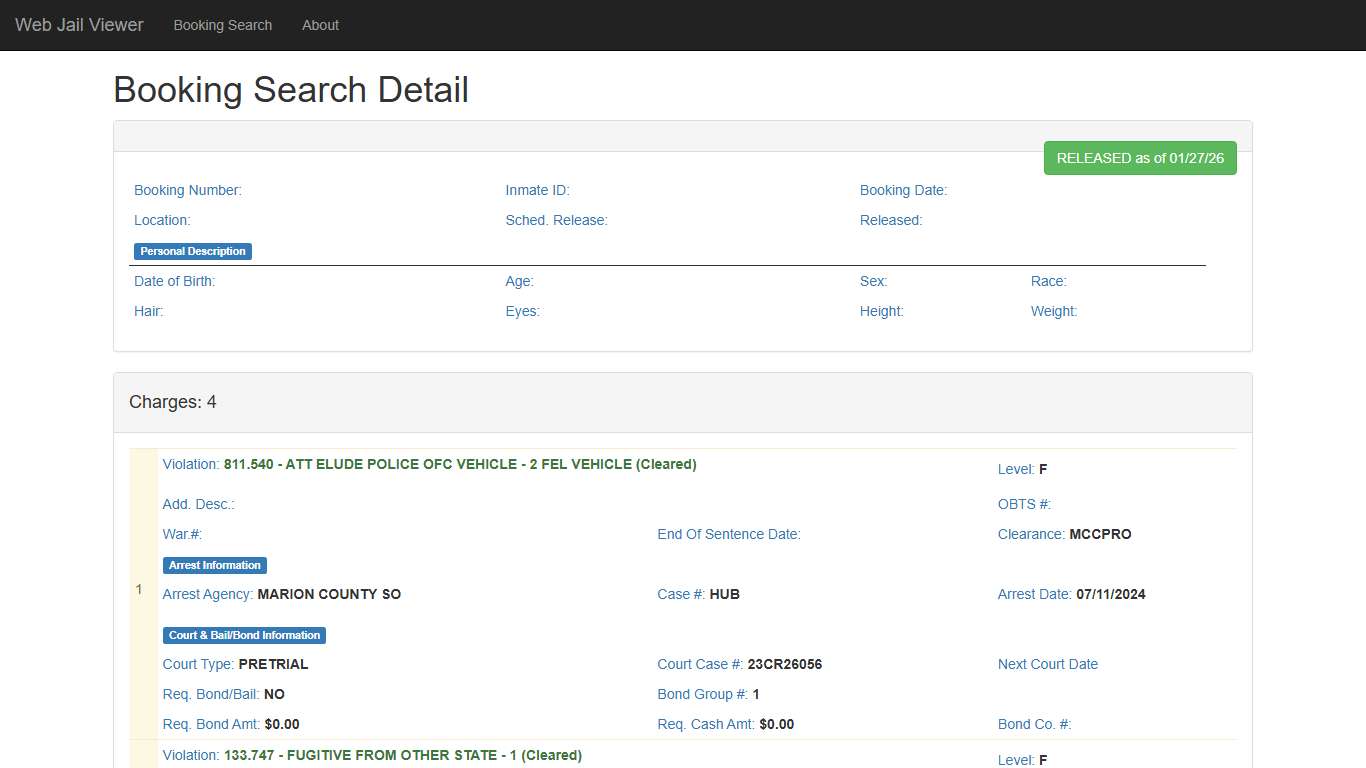Select the 811.540 ATT ELUDE POLICE violation text
The image size is (1366, 768).
(459, 464)
